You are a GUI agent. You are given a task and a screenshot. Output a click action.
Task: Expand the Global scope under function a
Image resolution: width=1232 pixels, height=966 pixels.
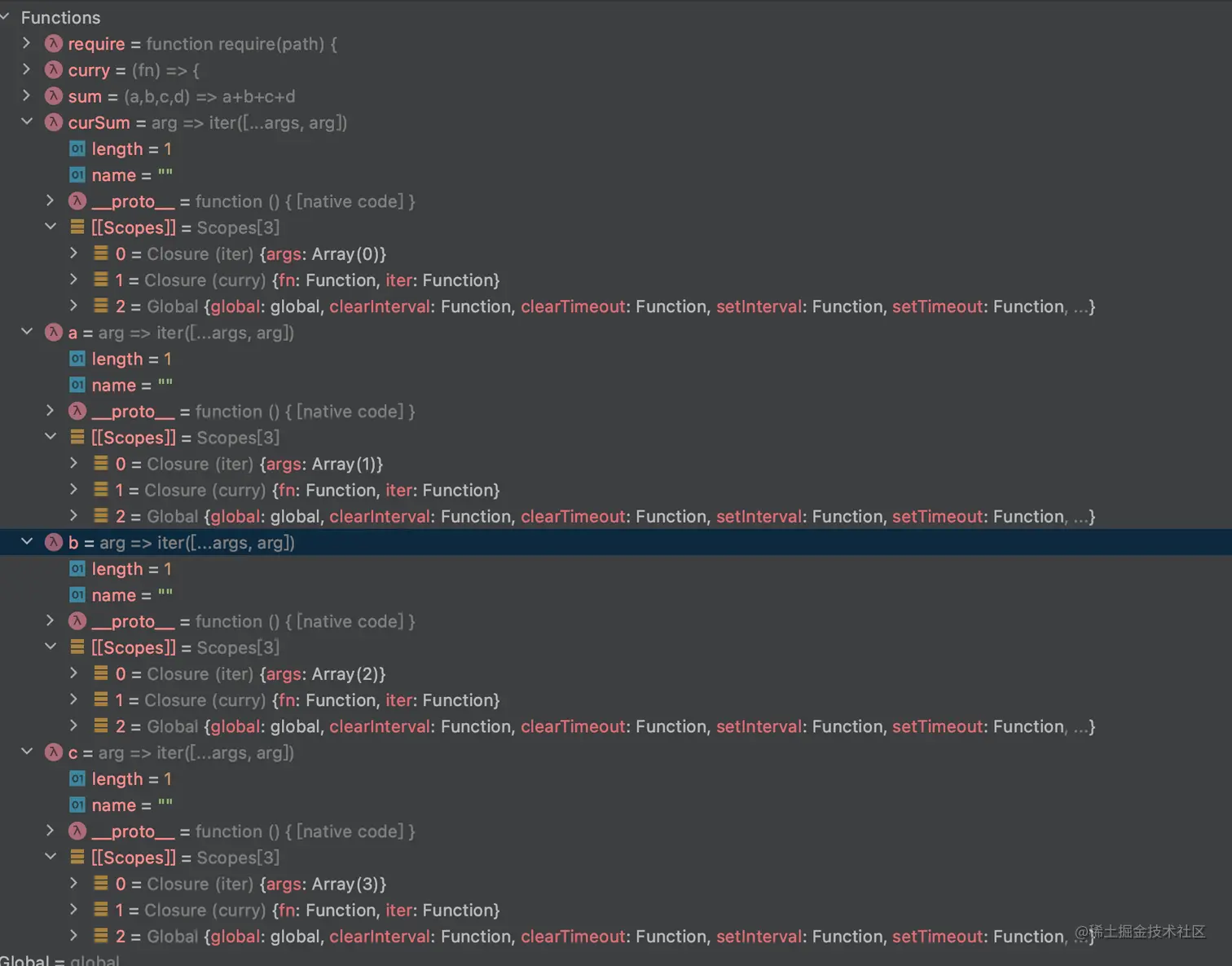pos(74,516)
